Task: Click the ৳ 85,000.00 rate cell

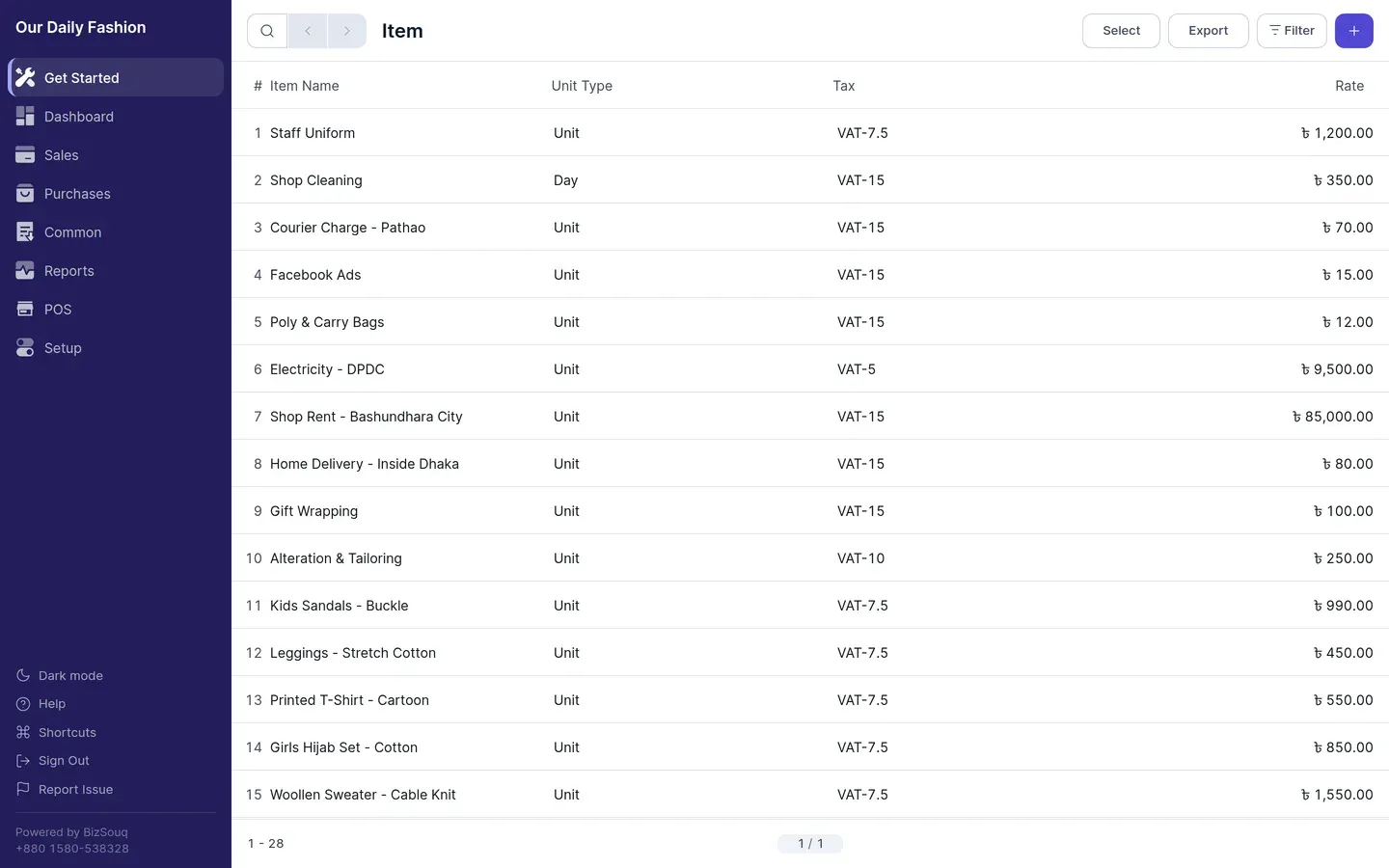Action: (x=1333, y=417)
